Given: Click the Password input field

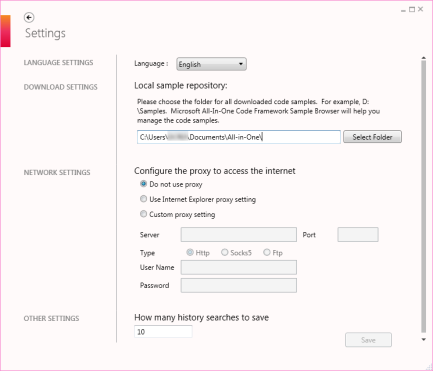Looking at the screenshot, I should coord(239,285).
